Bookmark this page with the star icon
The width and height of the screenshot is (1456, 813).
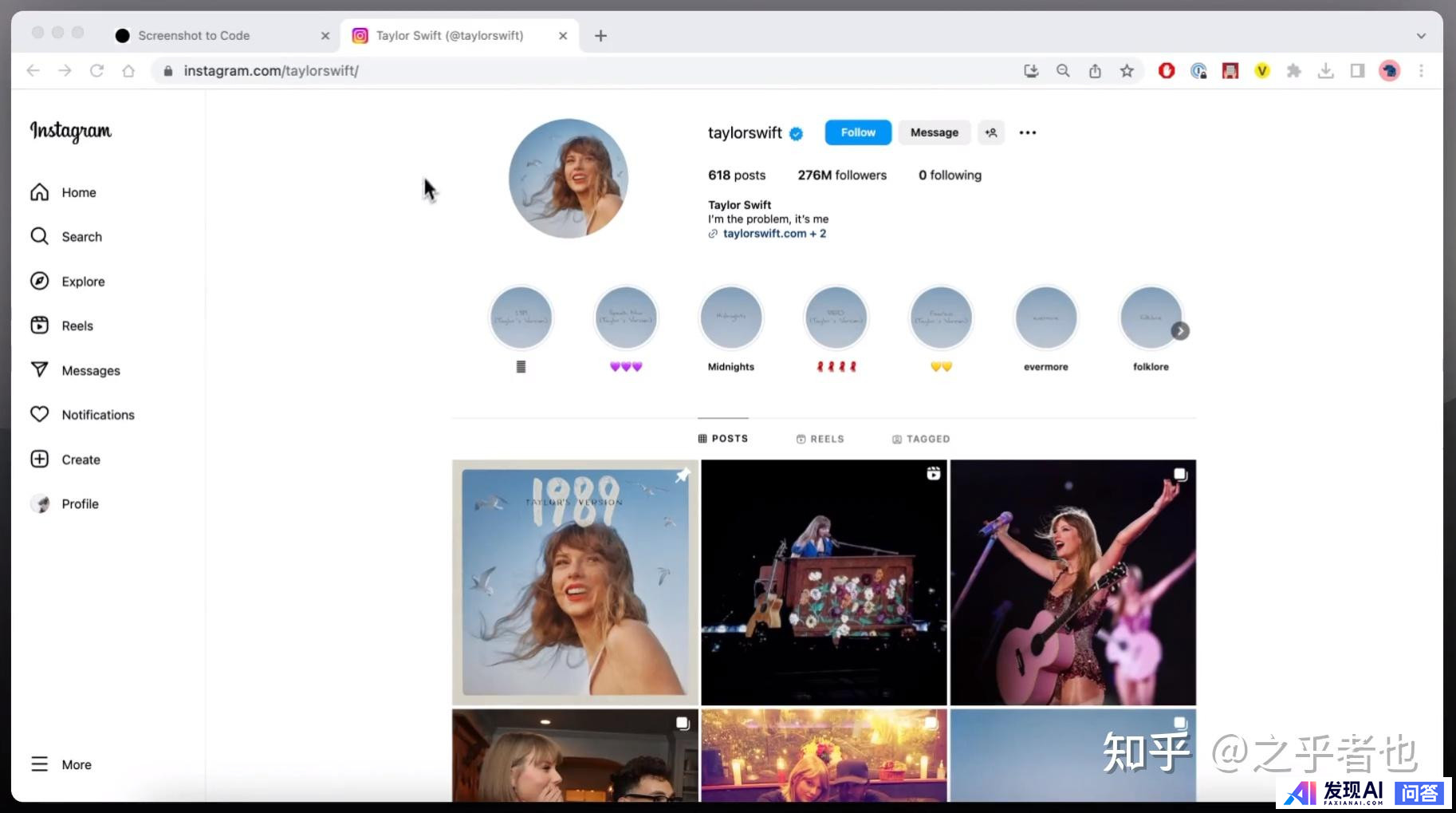click(x=1126, y=71)
